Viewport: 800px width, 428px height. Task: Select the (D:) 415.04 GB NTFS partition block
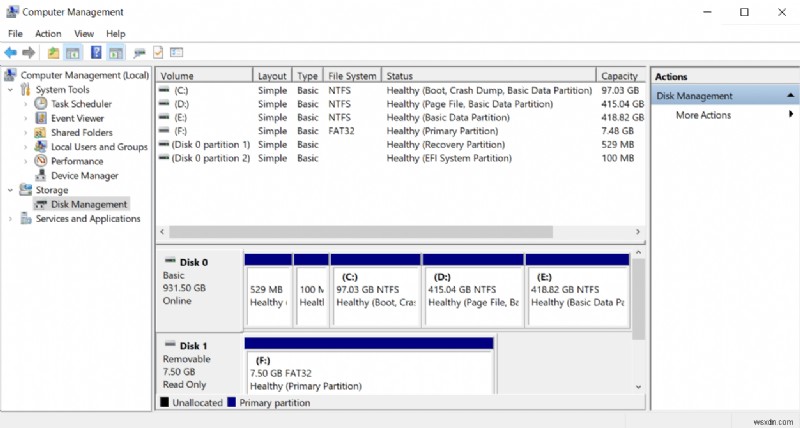click(473, 291)
